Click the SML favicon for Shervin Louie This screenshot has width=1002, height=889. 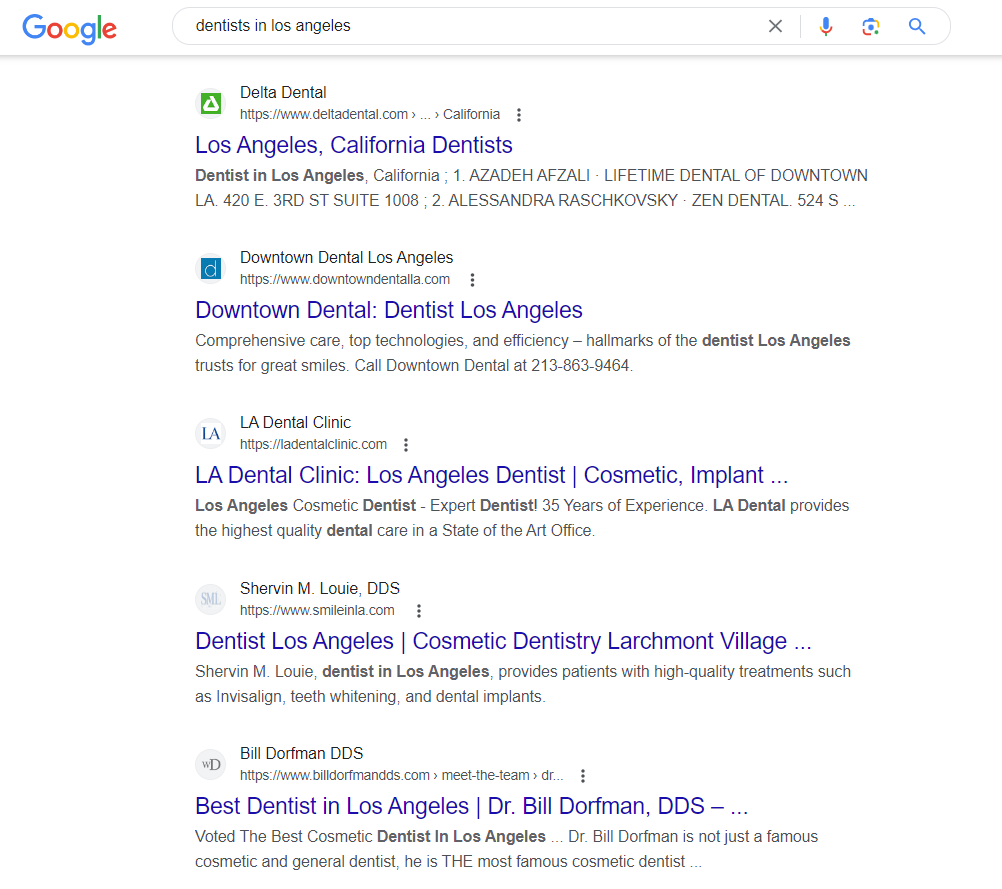[211, 599]
